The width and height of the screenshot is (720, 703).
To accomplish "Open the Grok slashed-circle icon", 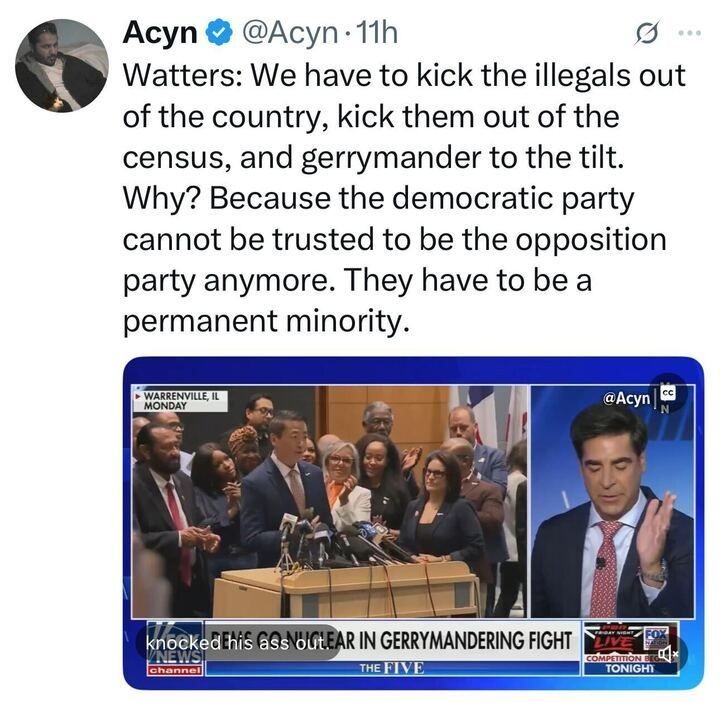I will tap(647, 34).
